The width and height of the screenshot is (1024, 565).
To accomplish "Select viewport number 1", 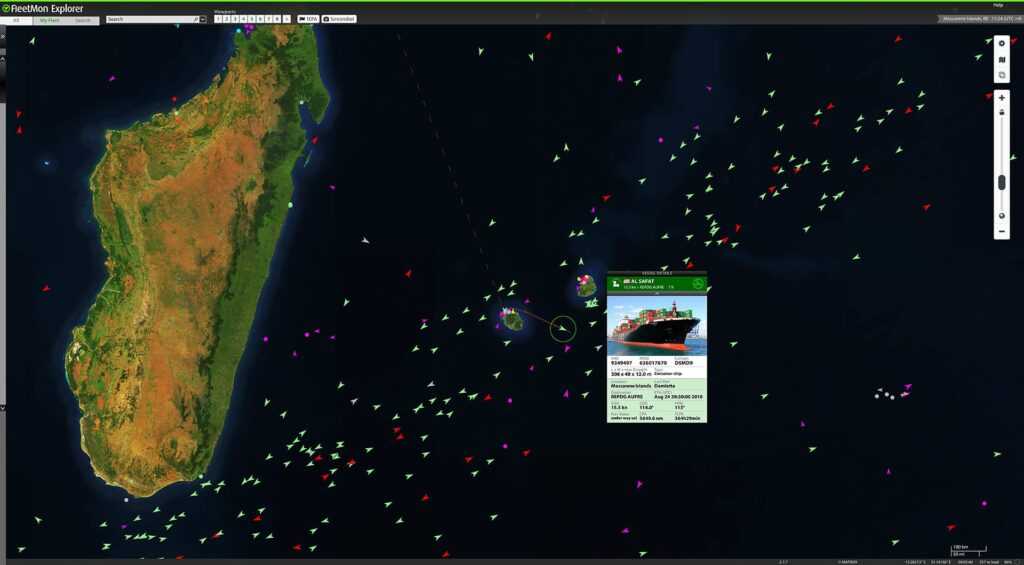I will [x=219, y=19].
